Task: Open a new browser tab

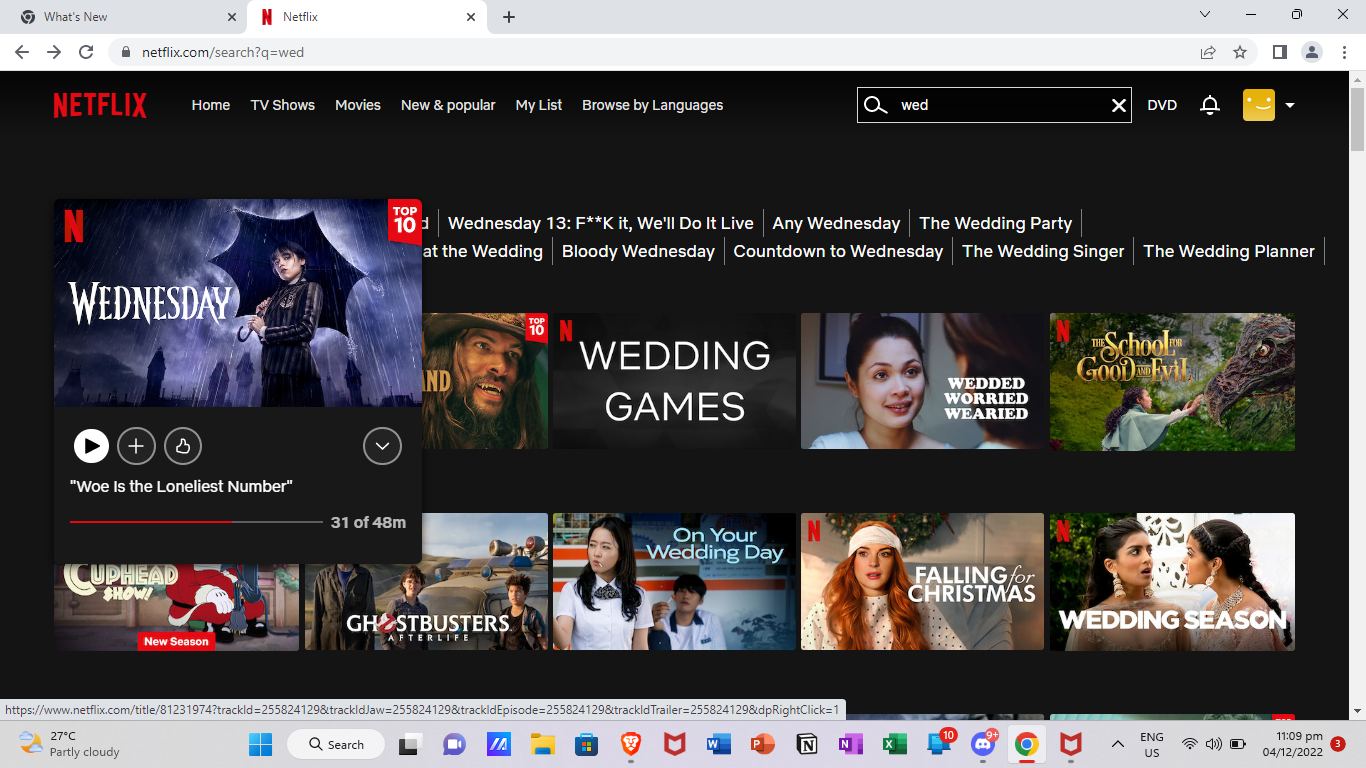Action: point(509,17)
